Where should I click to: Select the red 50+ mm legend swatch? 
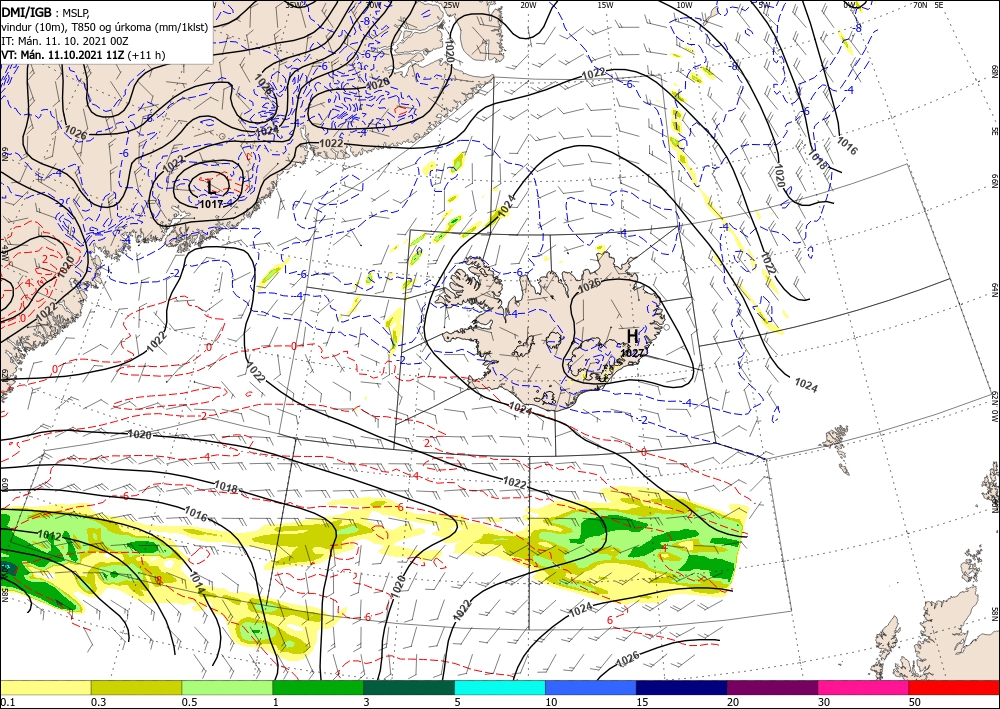954,687
